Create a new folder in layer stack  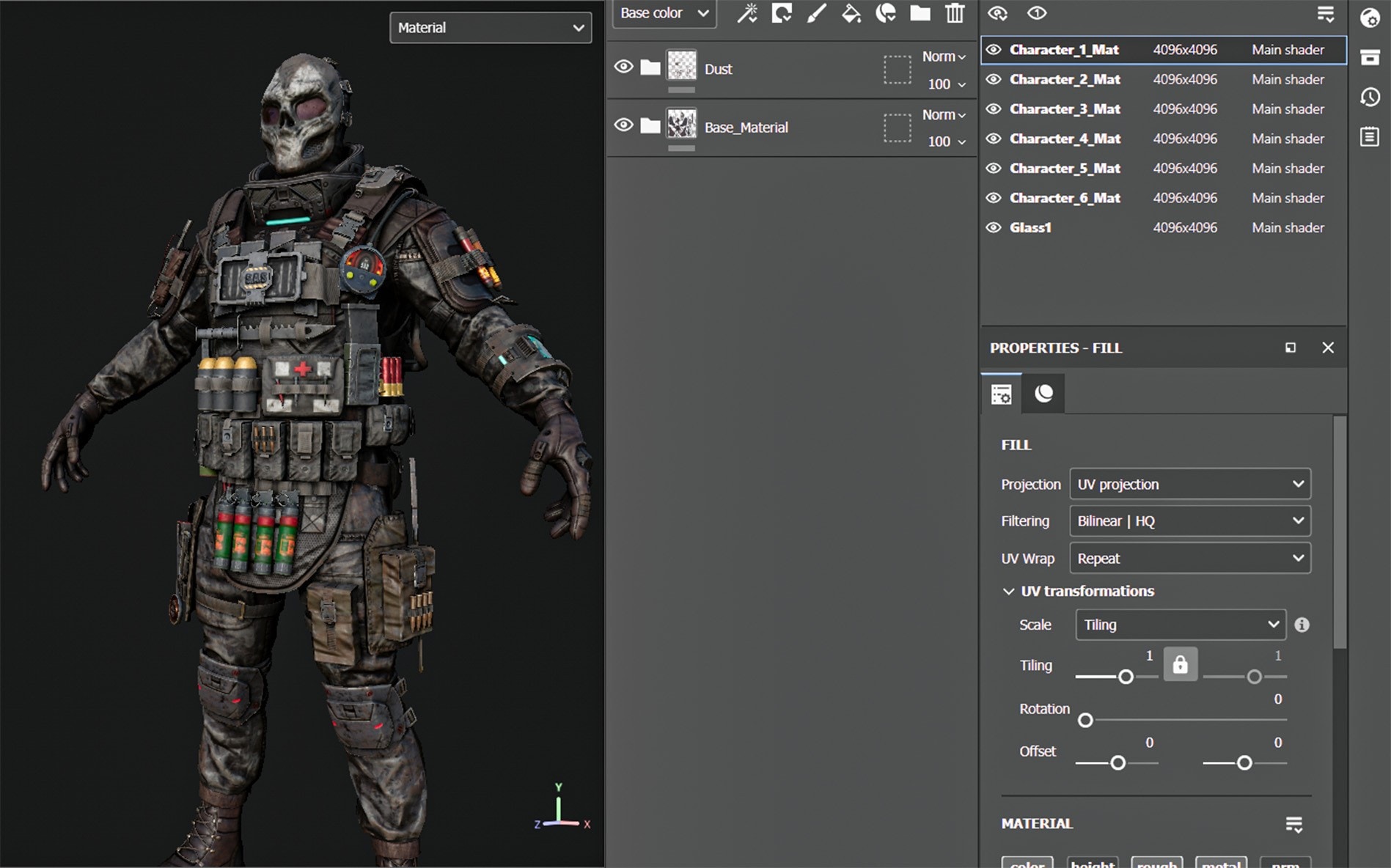tap(920, 13)
